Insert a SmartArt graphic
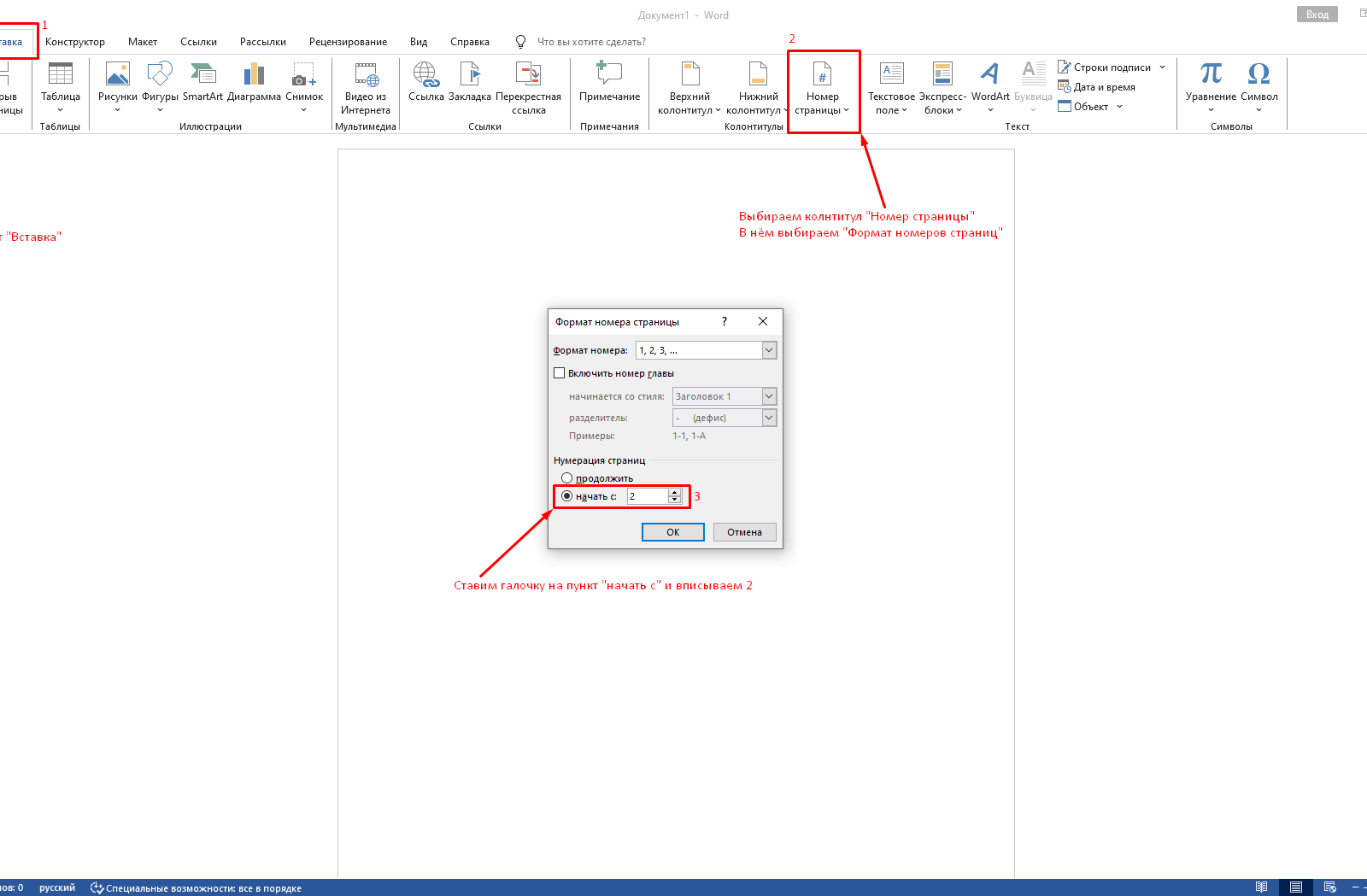 point(202,75)
